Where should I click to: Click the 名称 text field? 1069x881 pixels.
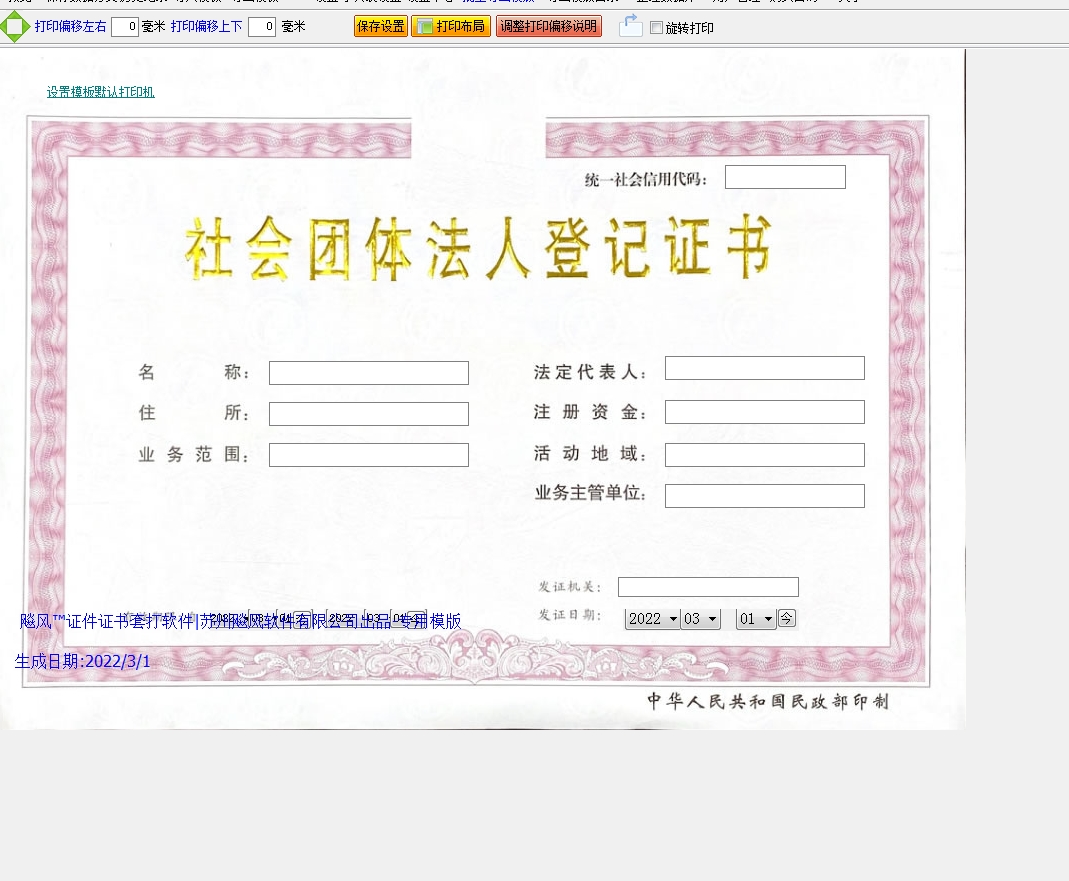pos(368,373)
